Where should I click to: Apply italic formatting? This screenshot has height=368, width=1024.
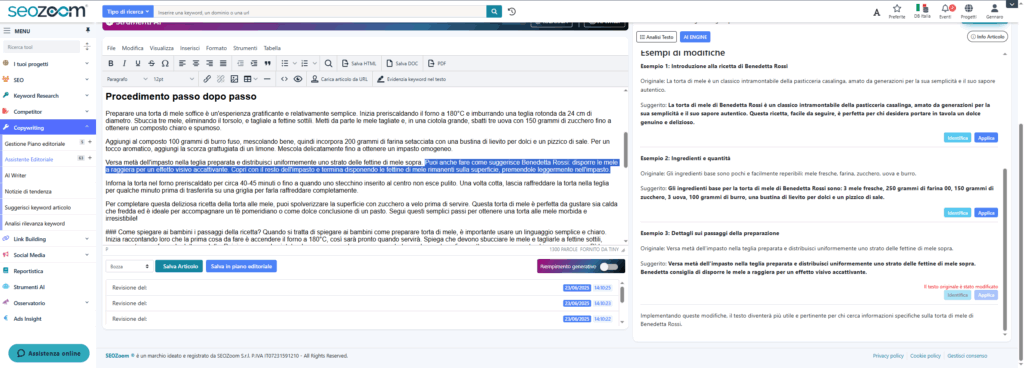(x=124, y=63)
